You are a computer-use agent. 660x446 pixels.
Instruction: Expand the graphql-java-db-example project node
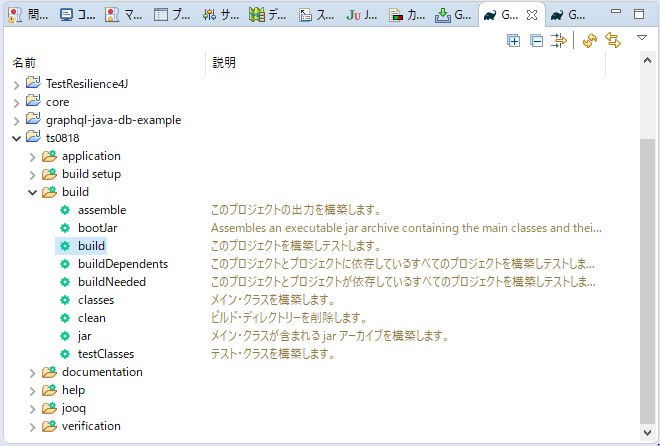coord(16,122)
